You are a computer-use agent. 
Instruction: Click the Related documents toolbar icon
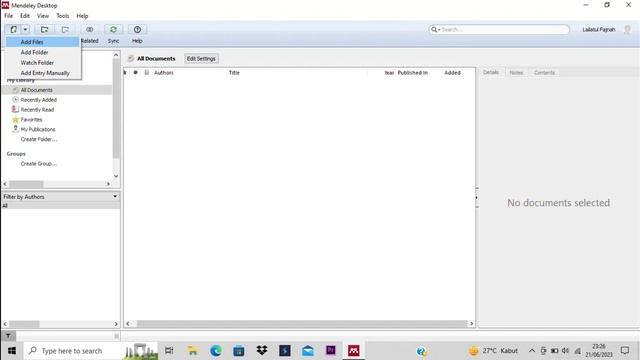tap(89, 29)
